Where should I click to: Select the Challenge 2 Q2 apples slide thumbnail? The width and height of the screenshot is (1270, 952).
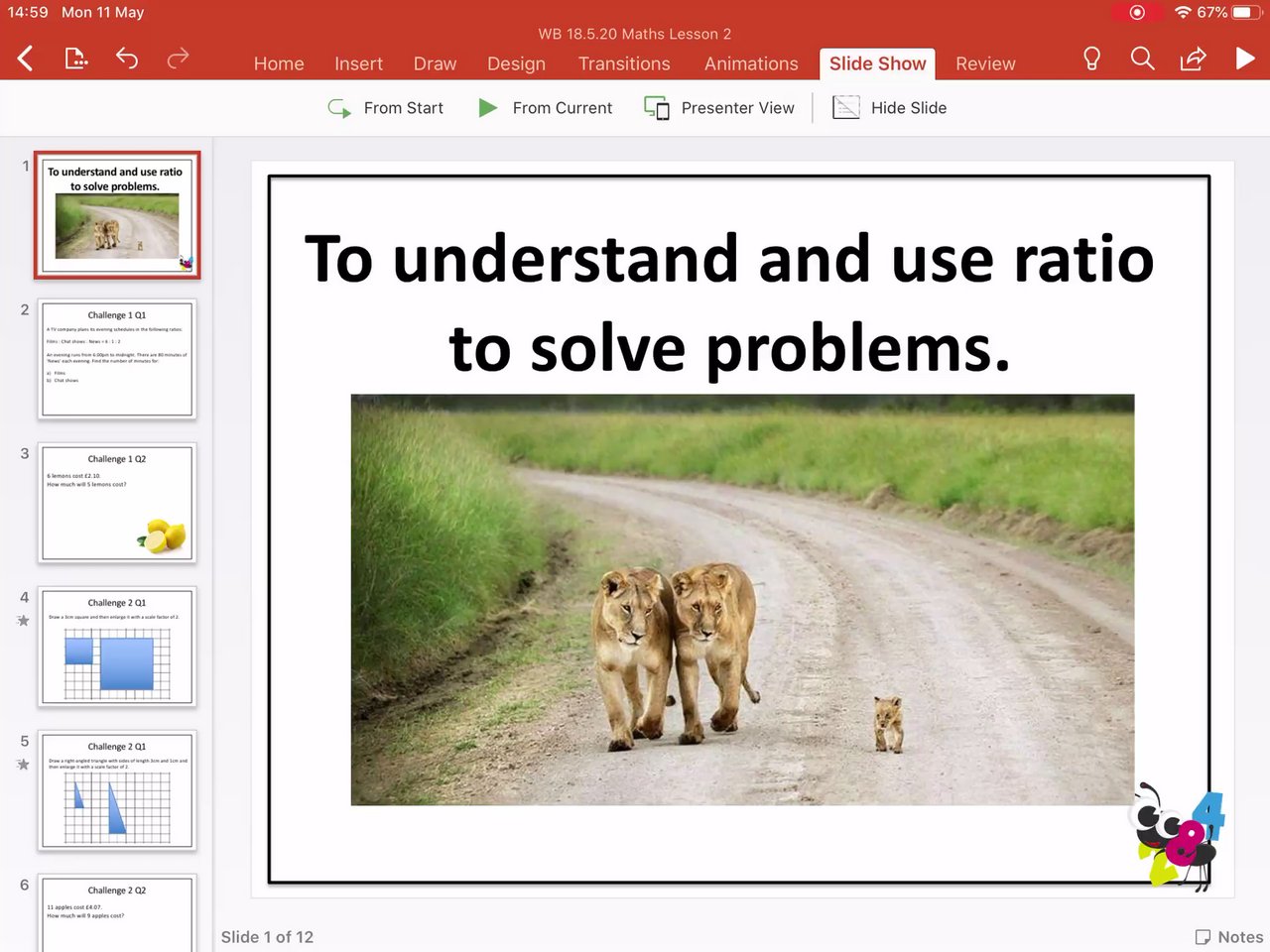[117, 912]
